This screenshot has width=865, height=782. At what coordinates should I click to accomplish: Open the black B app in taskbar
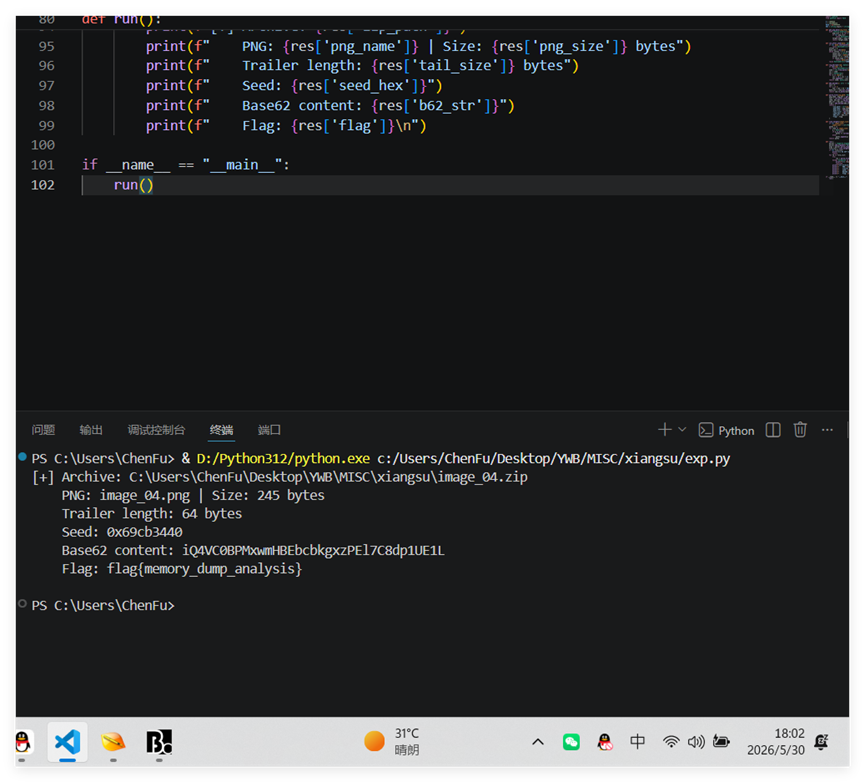[159, 742]
